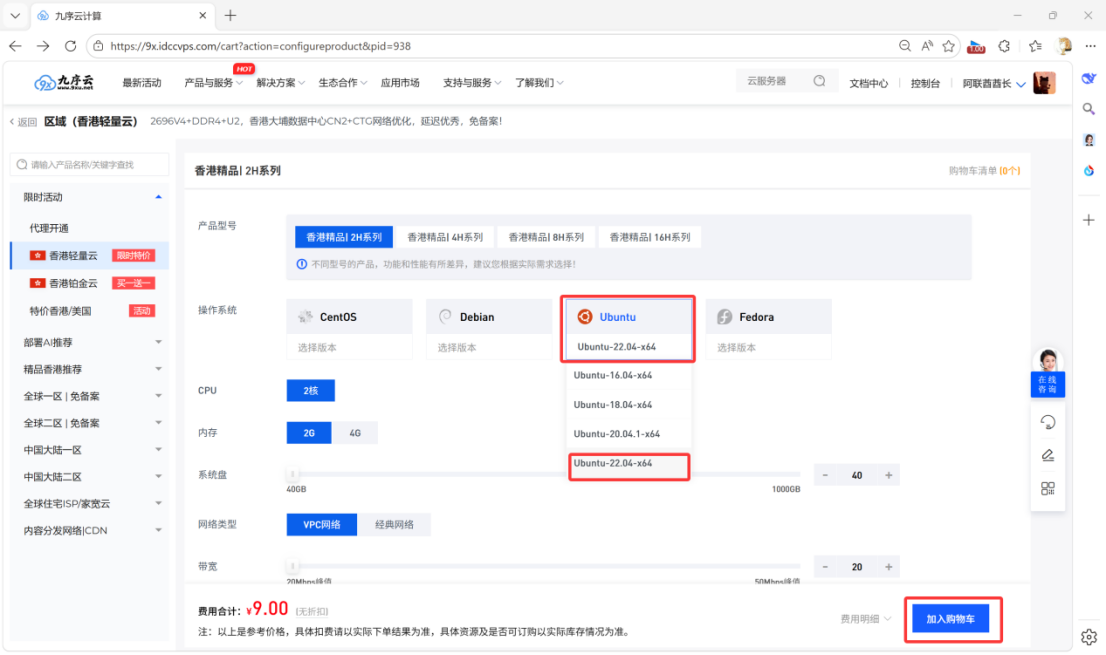Open Debian 选择版本 dropdown

coord(489,347)
